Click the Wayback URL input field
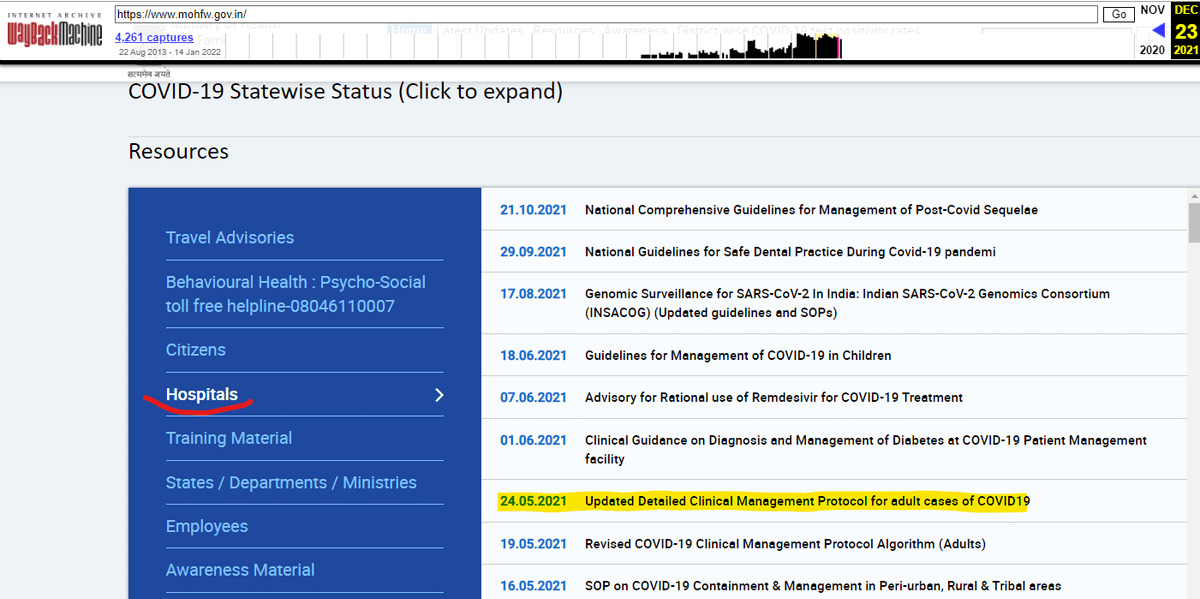The height and width of the screenshot is (599, 1200). pyautogui.click(x=605, y=14)
